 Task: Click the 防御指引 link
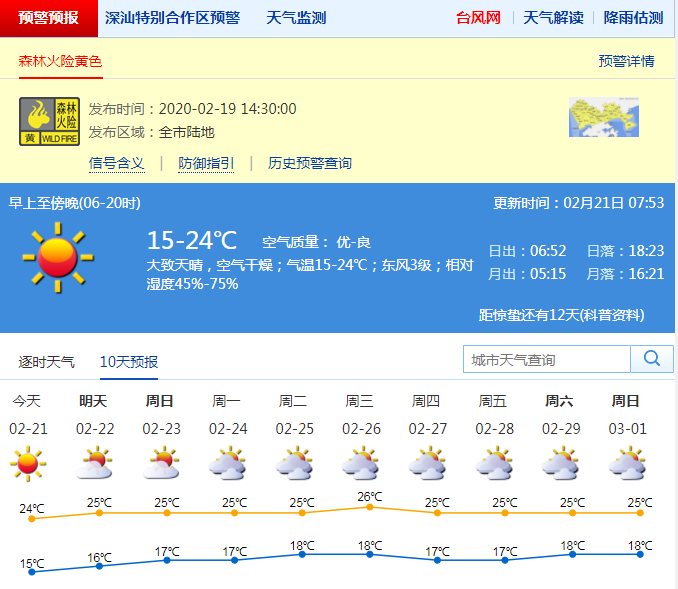206,163
